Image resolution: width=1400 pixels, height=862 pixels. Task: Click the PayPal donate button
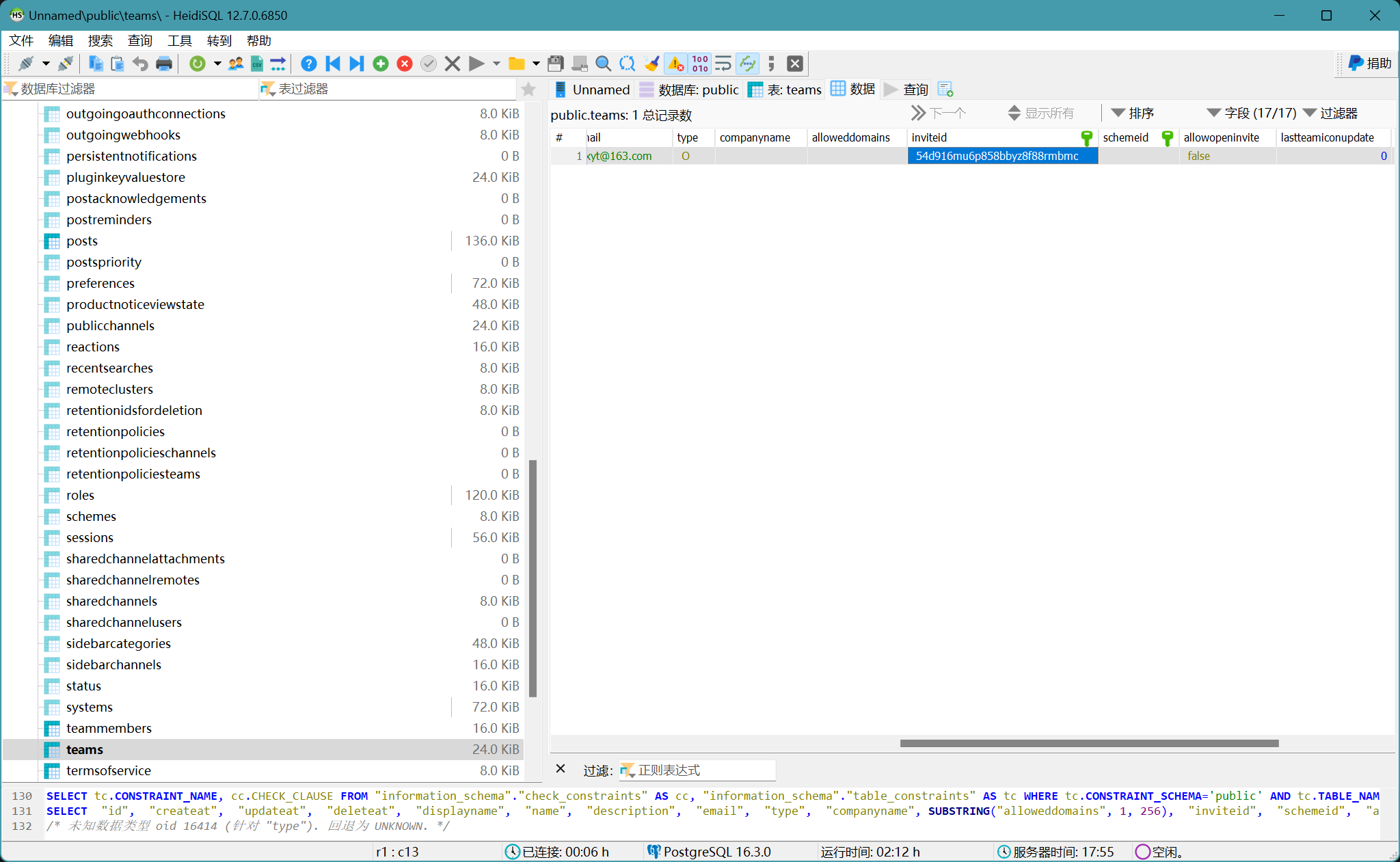click(x=1369, y=64)
